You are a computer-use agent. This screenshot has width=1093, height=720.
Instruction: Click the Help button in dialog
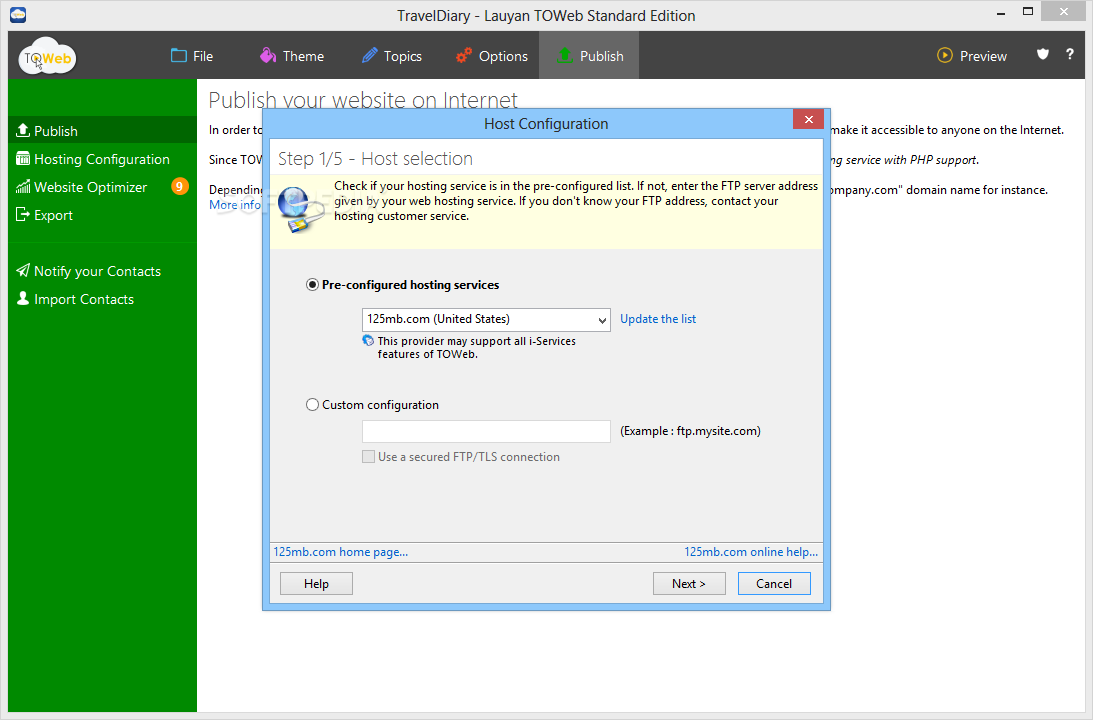click(316, 583)
